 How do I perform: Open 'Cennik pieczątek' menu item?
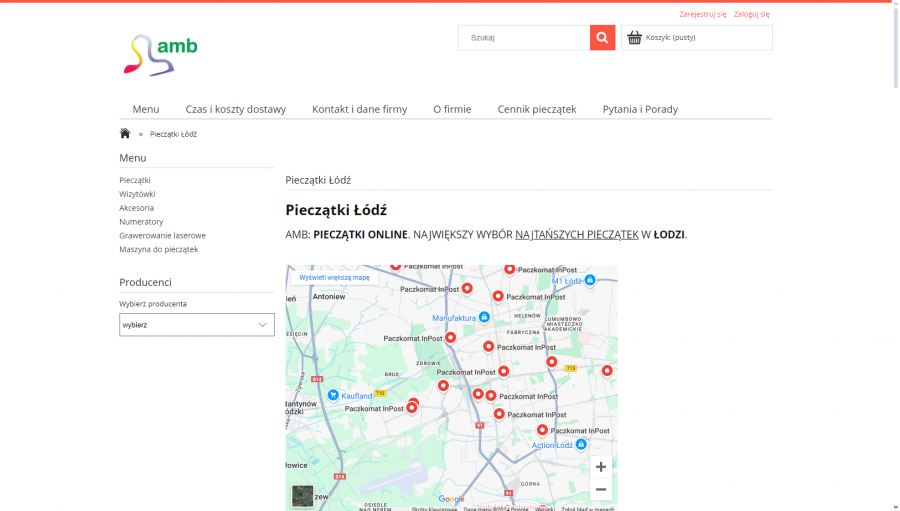click(x=537, y=109)
